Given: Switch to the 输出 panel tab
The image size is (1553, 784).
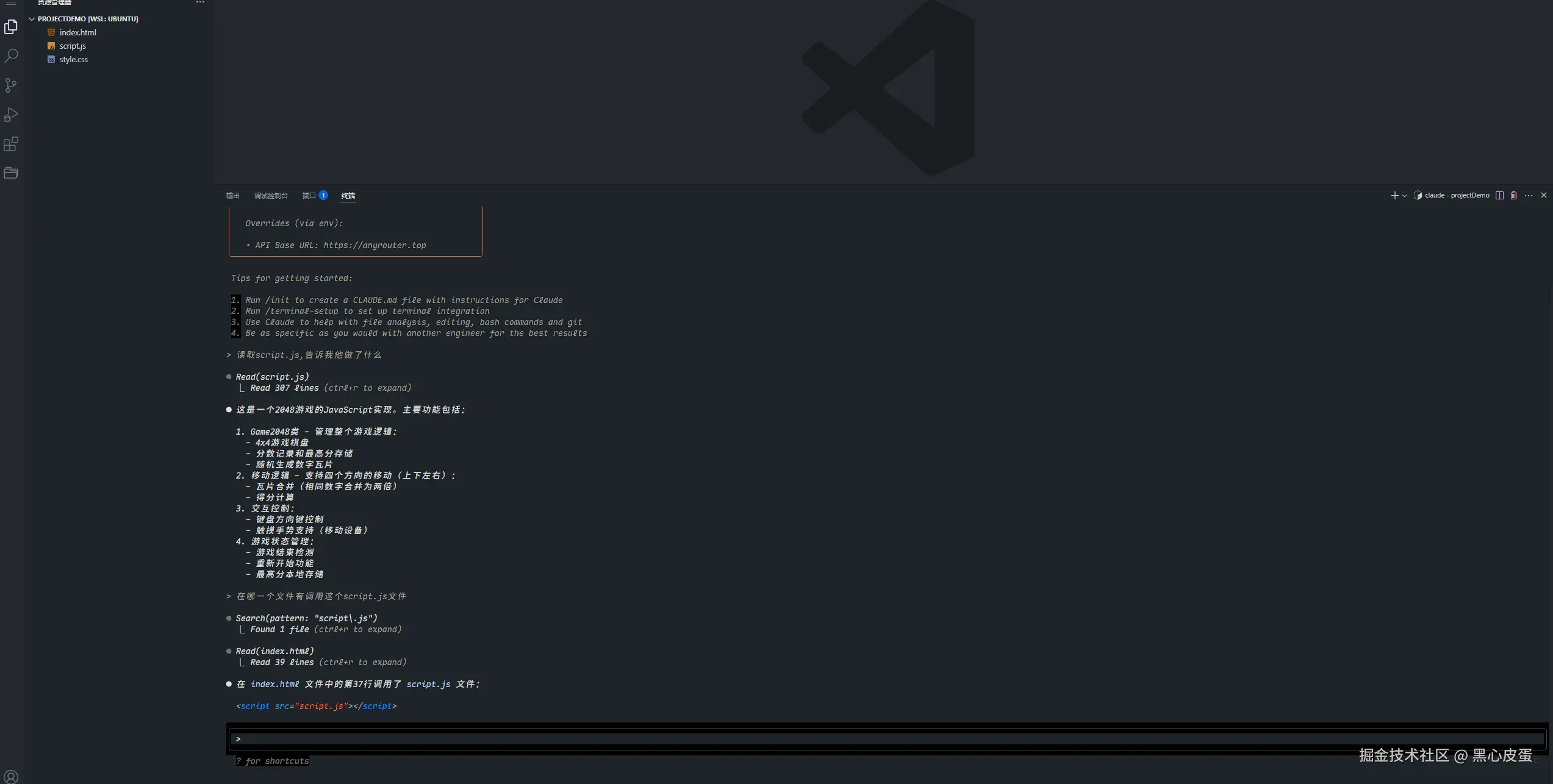Looking at the screenshot, I should [232, 196].
